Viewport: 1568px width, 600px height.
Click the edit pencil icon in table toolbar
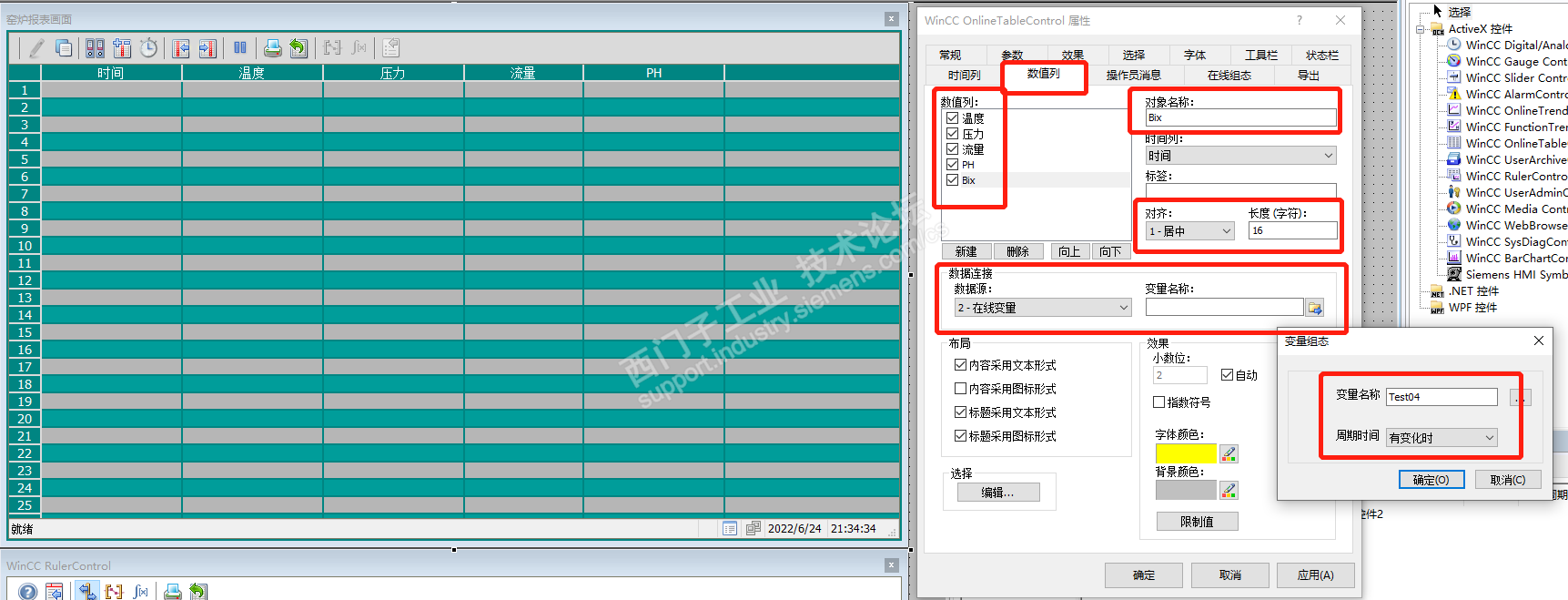coord(36,48)
